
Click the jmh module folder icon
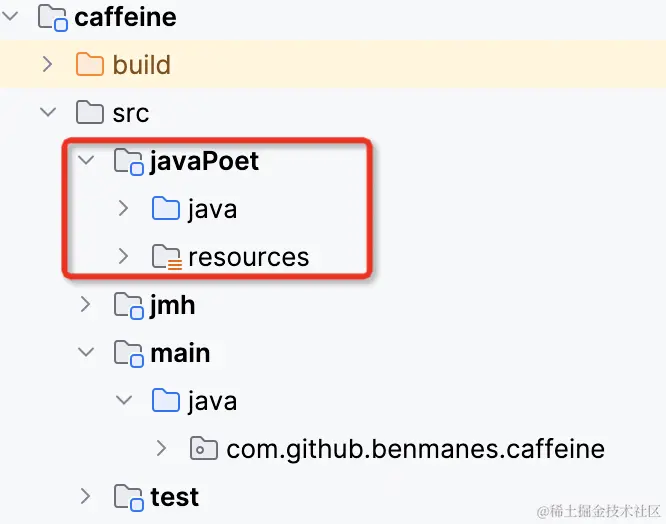(129, 306)
